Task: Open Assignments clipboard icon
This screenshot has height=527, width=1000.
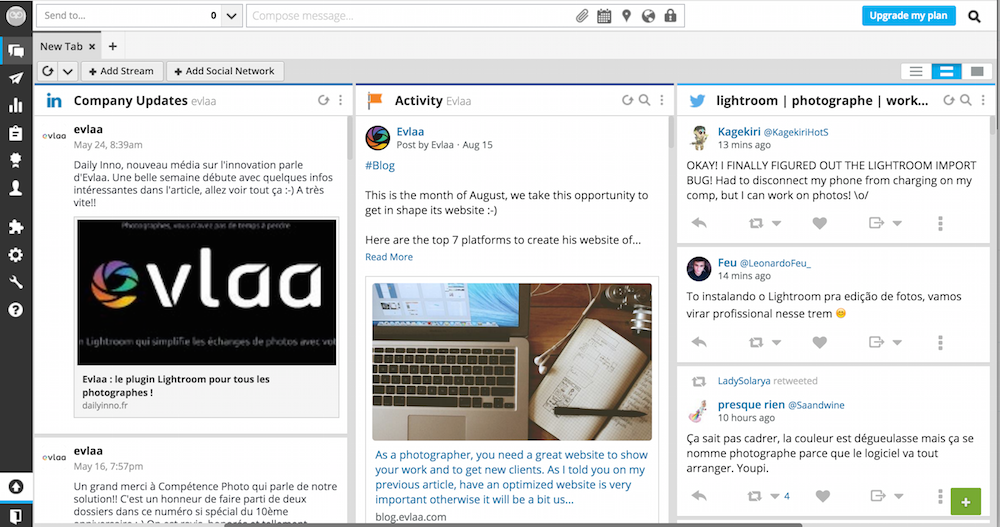Action: [16, 133]
